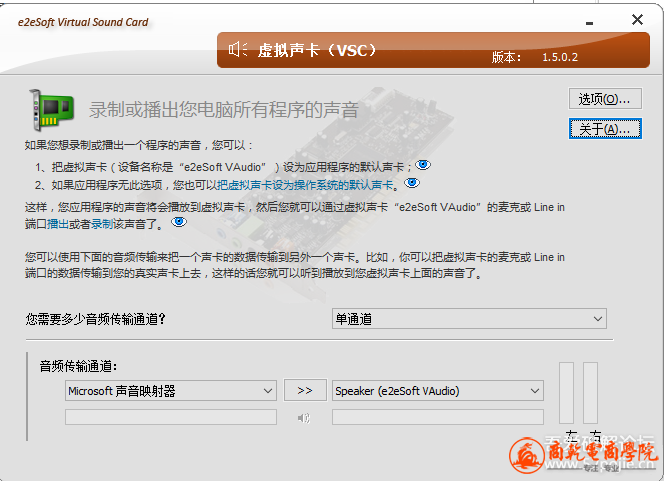Open the 关于(A)... about dialog
Image resolution: width=664 pixels, height=481 pixels.
tap(605, 129)
